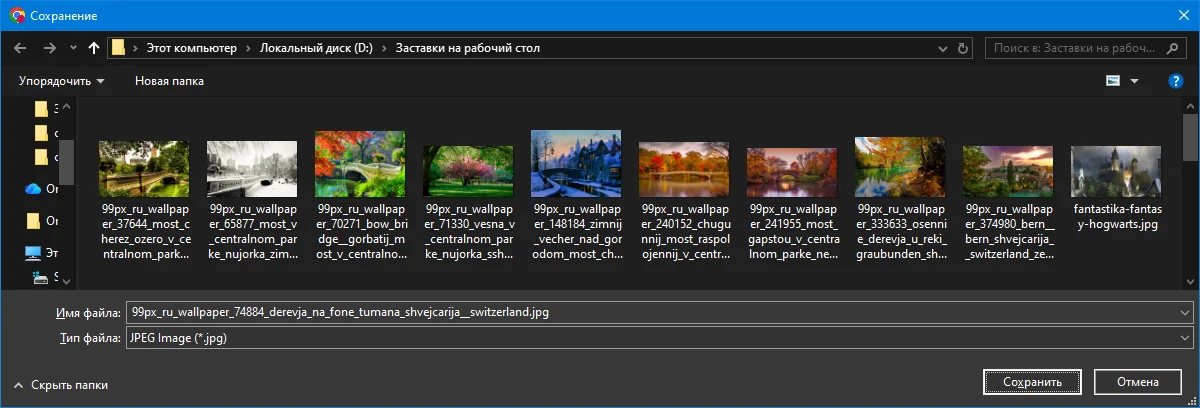Select wallpaper_70271 bow bridge thumbnail
This screenshot has width=1200, height=408.
[x=360, y=164]
